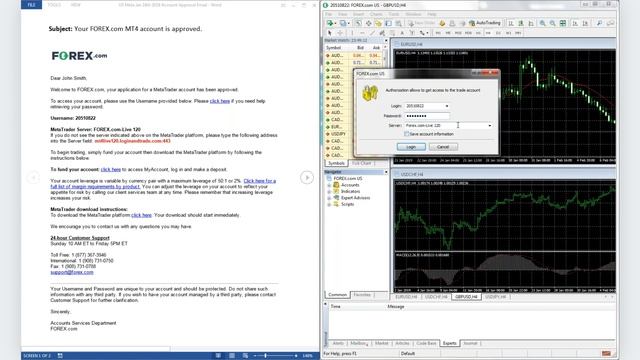Open the arrows objects dropdown

point(427,33)
